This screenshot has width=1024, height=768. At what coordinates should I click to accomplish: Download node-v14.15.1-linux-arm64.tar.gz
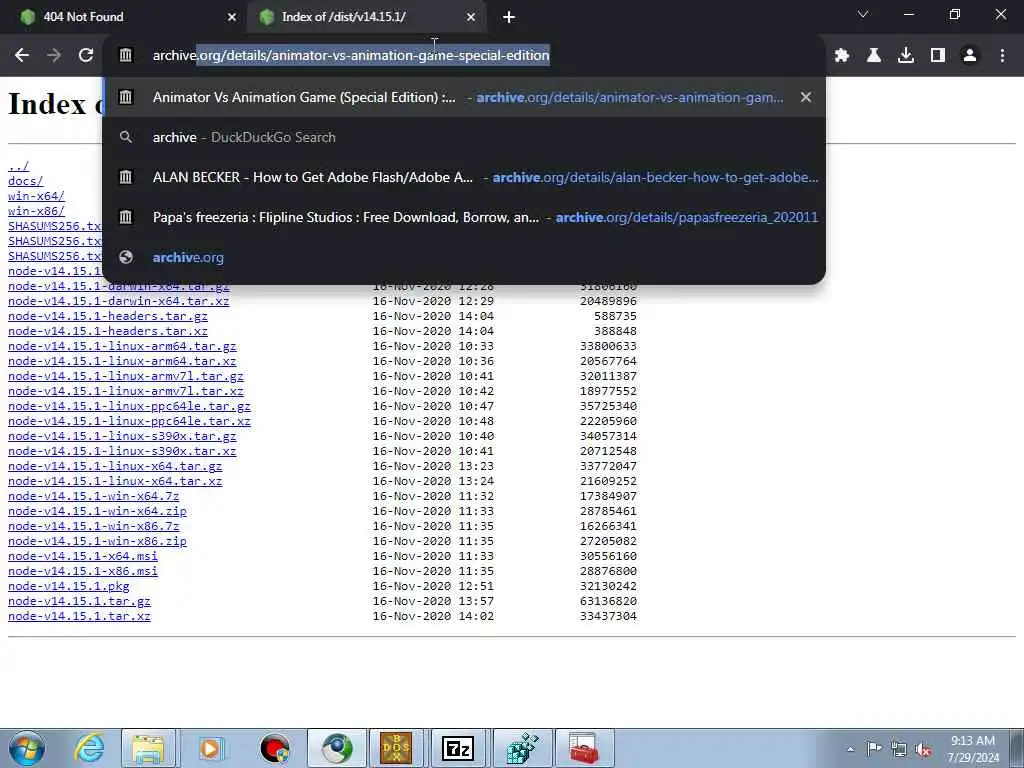pyautogui.click(x=122, y=346)
